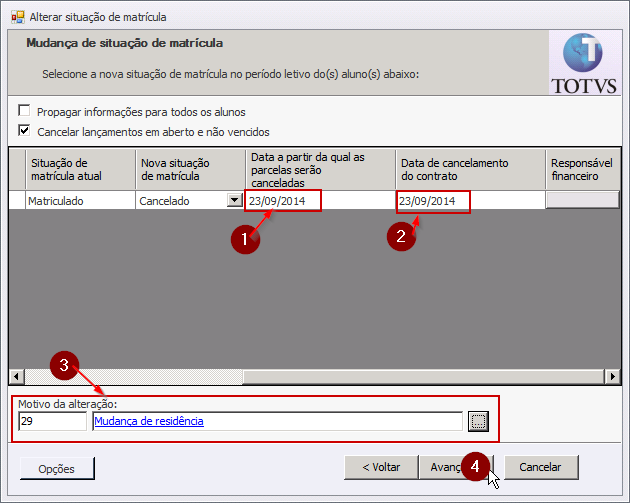
Task: Click the red step 2 marker
Action: pyautogui.click(x=402, y=237)
